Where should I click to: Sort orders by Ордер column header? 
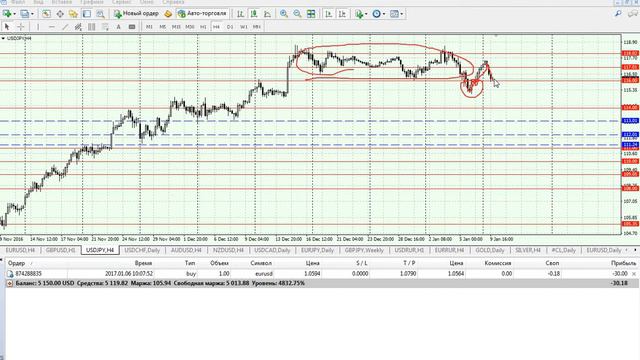point(16,263)
